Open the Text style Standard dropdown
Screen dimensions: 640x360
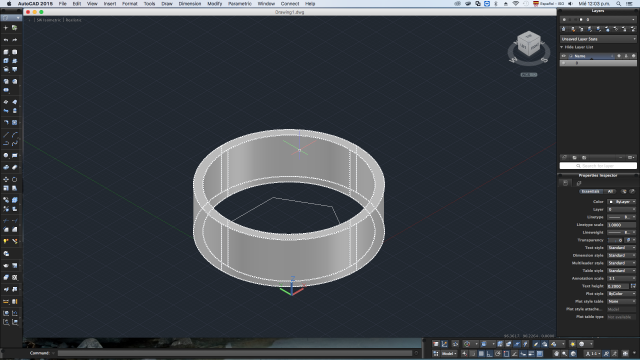click(622, 248)
